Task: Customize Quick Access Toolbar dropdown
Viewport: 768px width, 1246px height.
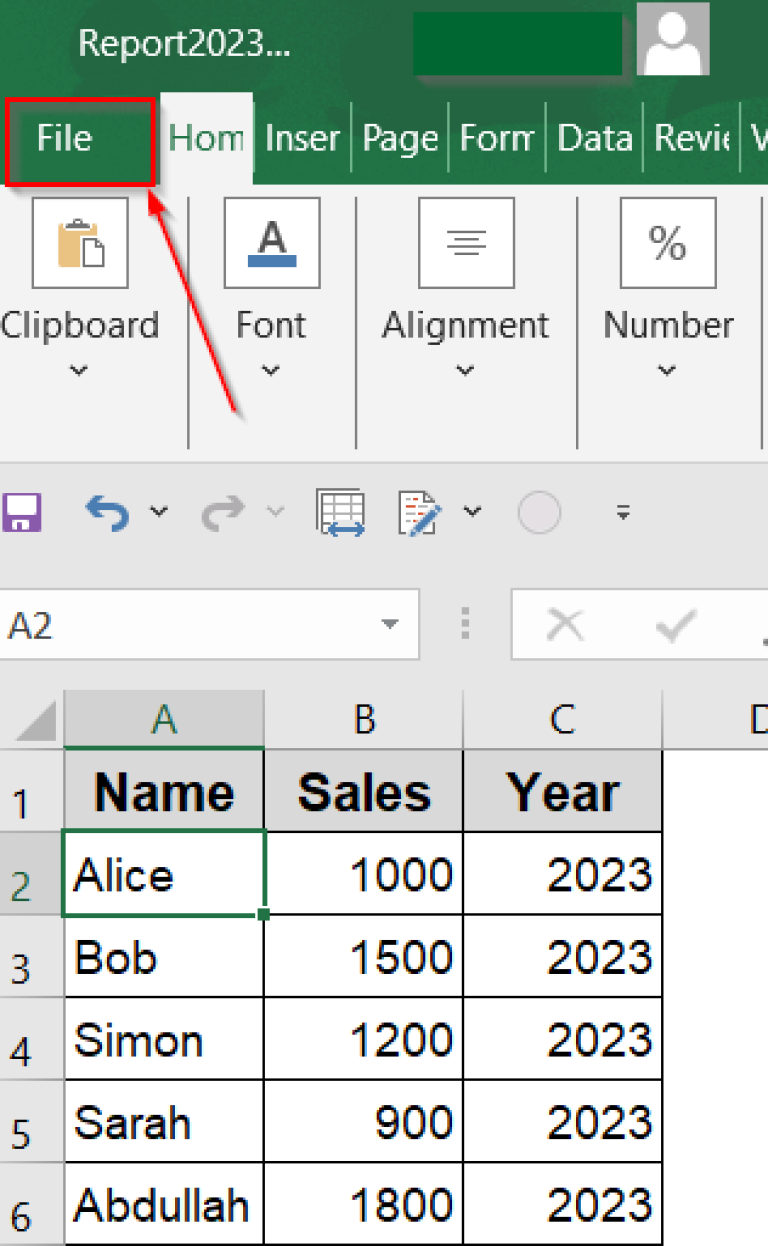Action: (623, 514)
